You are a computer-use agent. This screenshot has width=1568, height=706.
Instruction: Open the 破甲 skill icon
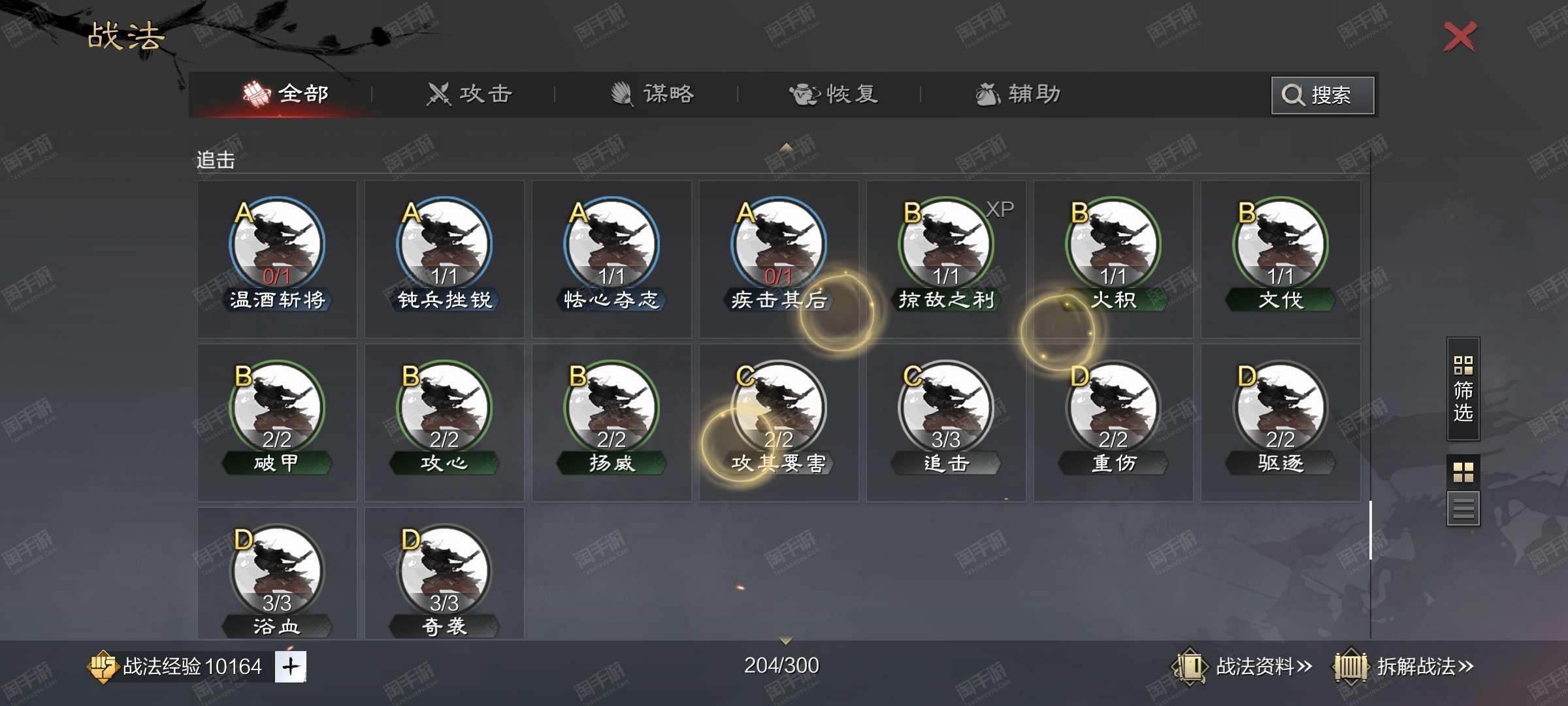tap(277, 406)
